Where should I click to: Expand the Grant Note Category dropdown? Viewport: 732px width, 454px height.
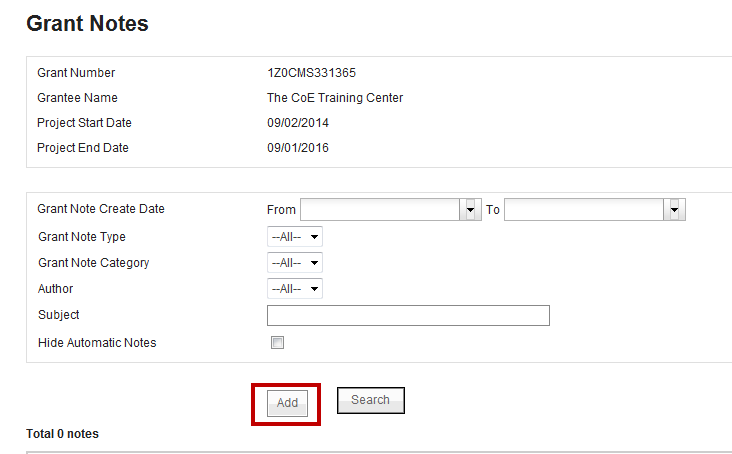click(x=294, y=263)
